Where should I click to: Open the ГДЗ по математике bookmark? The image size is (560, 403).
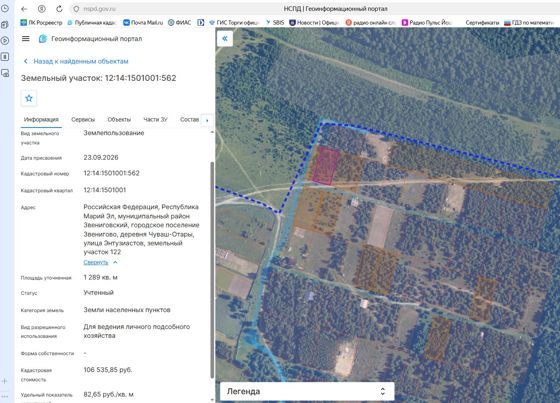click(x=529, y=23)
